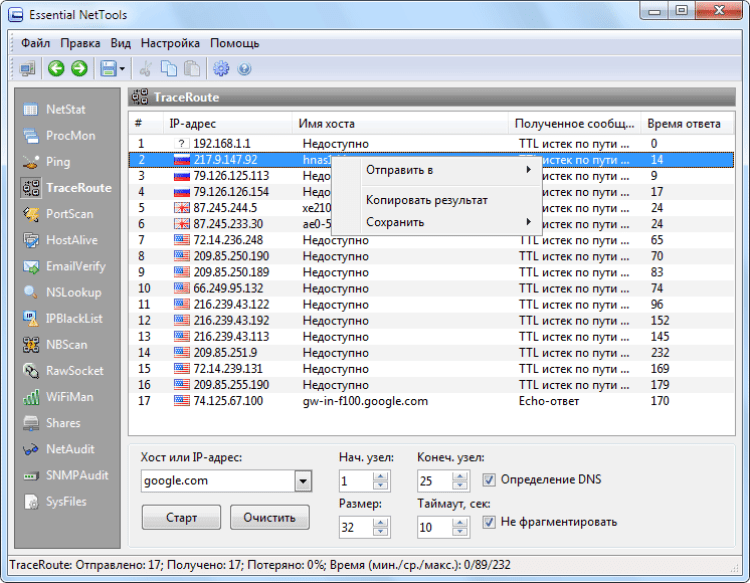Open settings via the gear toolbar icon

[221, 68]
